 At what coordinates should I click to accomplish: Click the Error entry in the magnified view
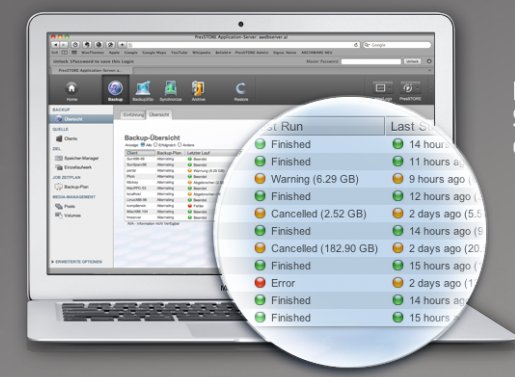283,283
